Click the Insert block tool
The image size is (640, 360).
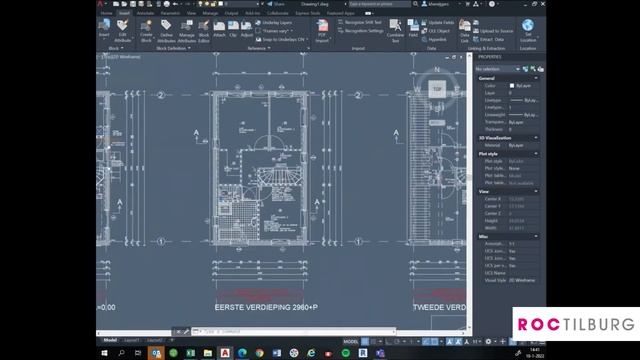pyautogui.click(x=104, y=29)
